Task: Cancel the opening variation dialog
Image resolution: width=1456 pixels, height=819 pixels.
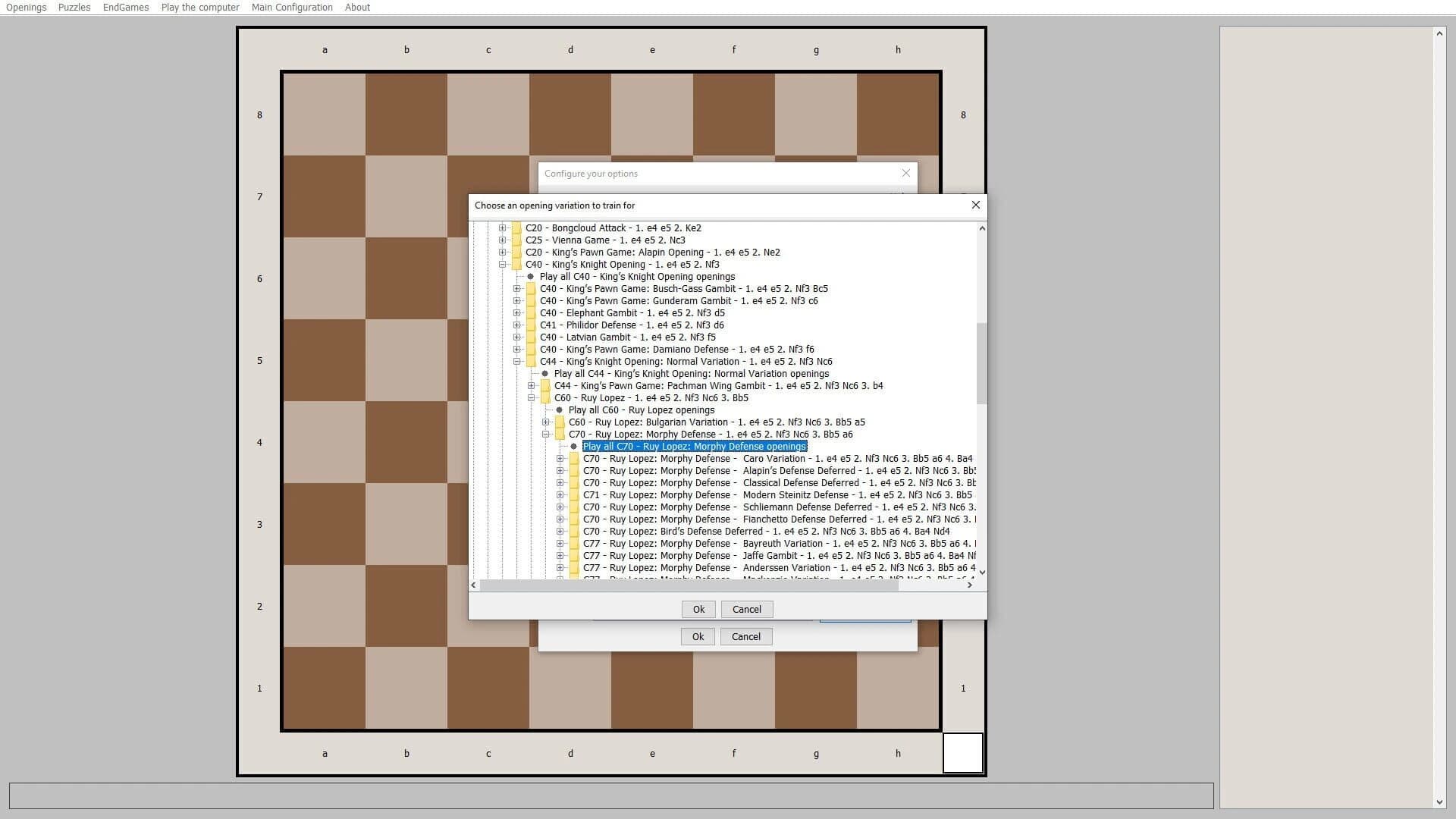Action: pos(746,609)
